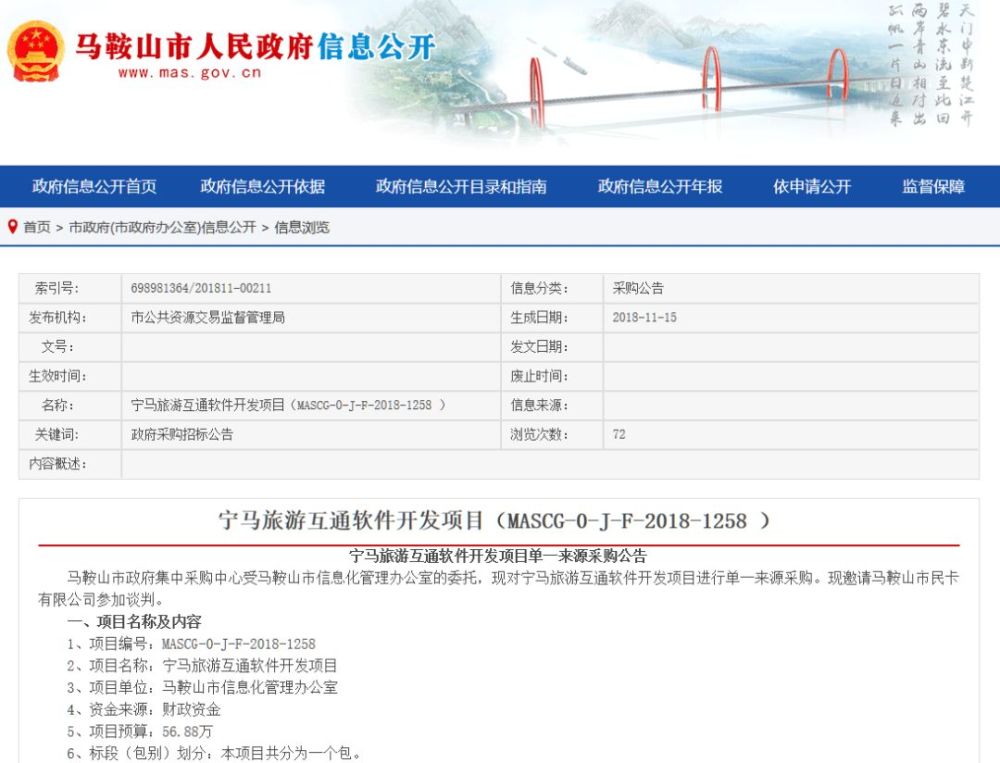The height and width of the screenshot is (763, 1000).
Task: Click the 信息分类 label
Action: pos(539,288)
